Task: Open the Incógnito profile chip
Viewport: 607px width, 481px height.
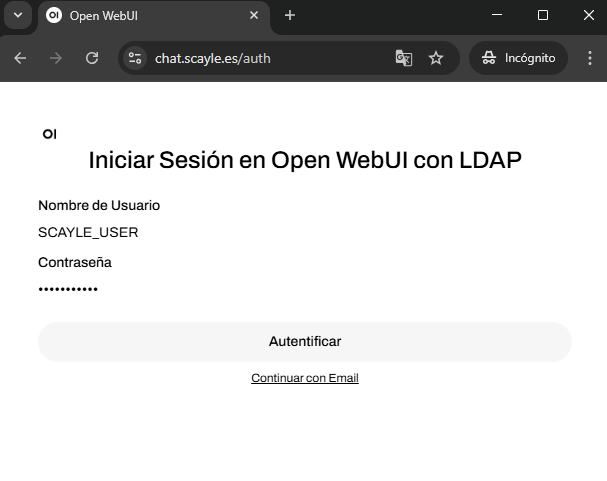Action: tap(518, 58)
